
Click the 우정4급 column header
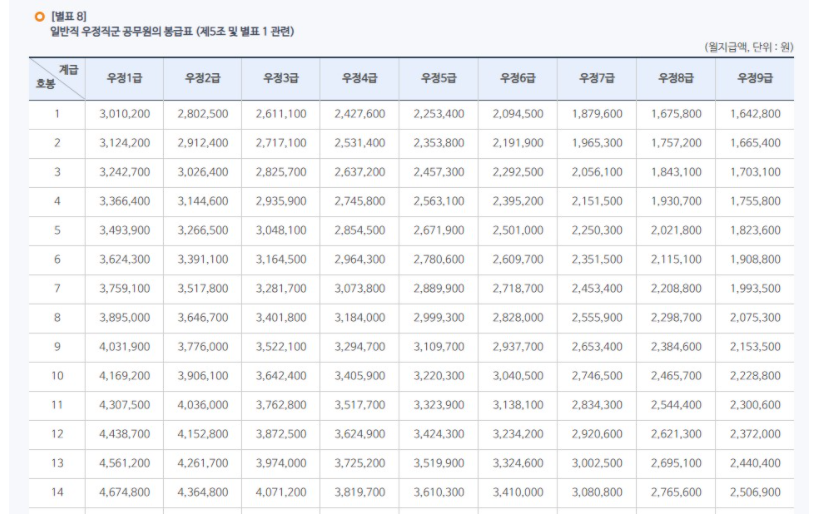pos(360,78)
